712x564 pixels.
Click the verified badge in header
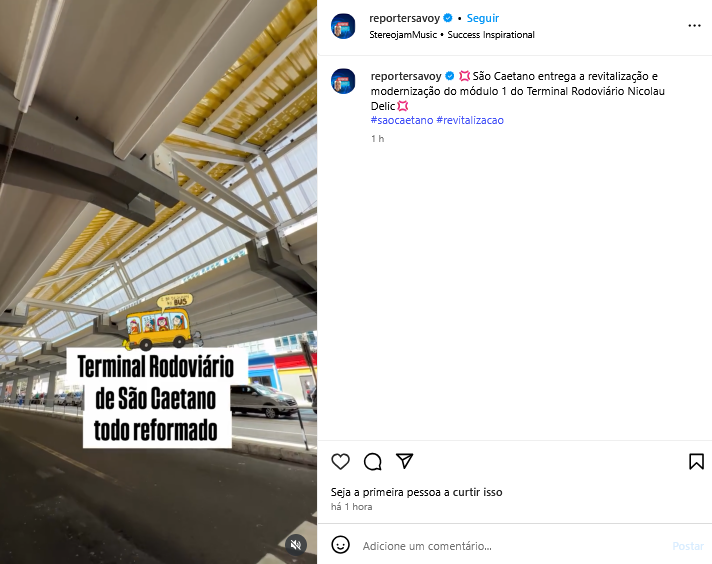[448, 18]
